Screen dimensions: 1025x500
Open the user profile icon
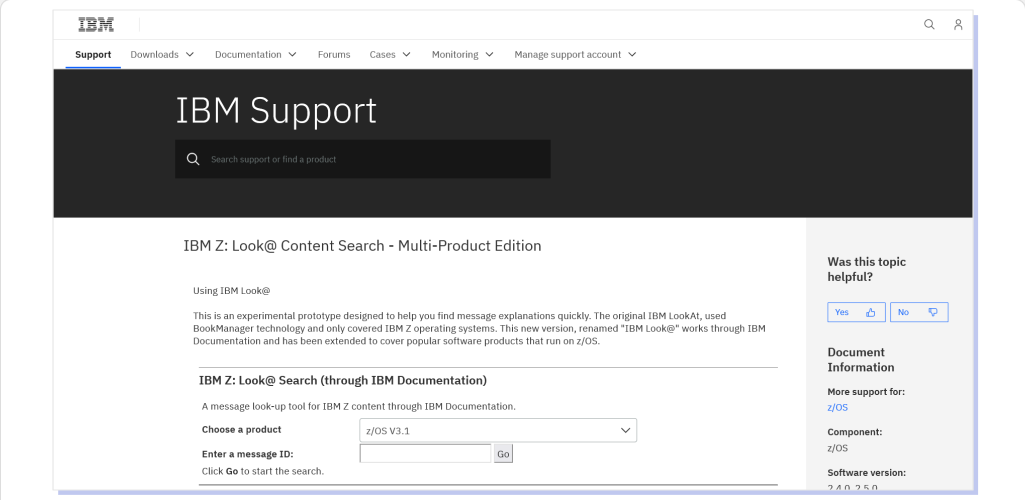(x=958, y=25)
